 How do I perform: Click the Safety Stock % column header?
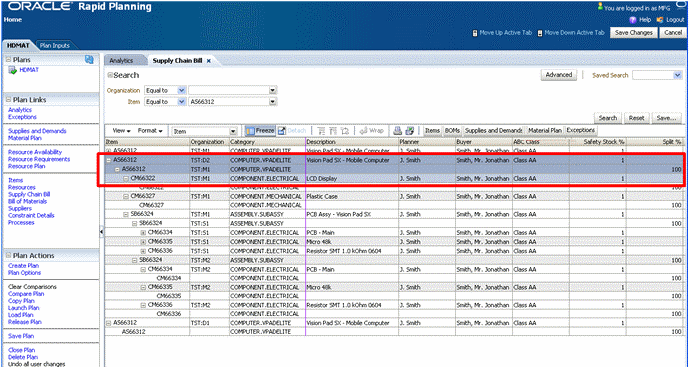pyautogui.click(x=598, y=142)
